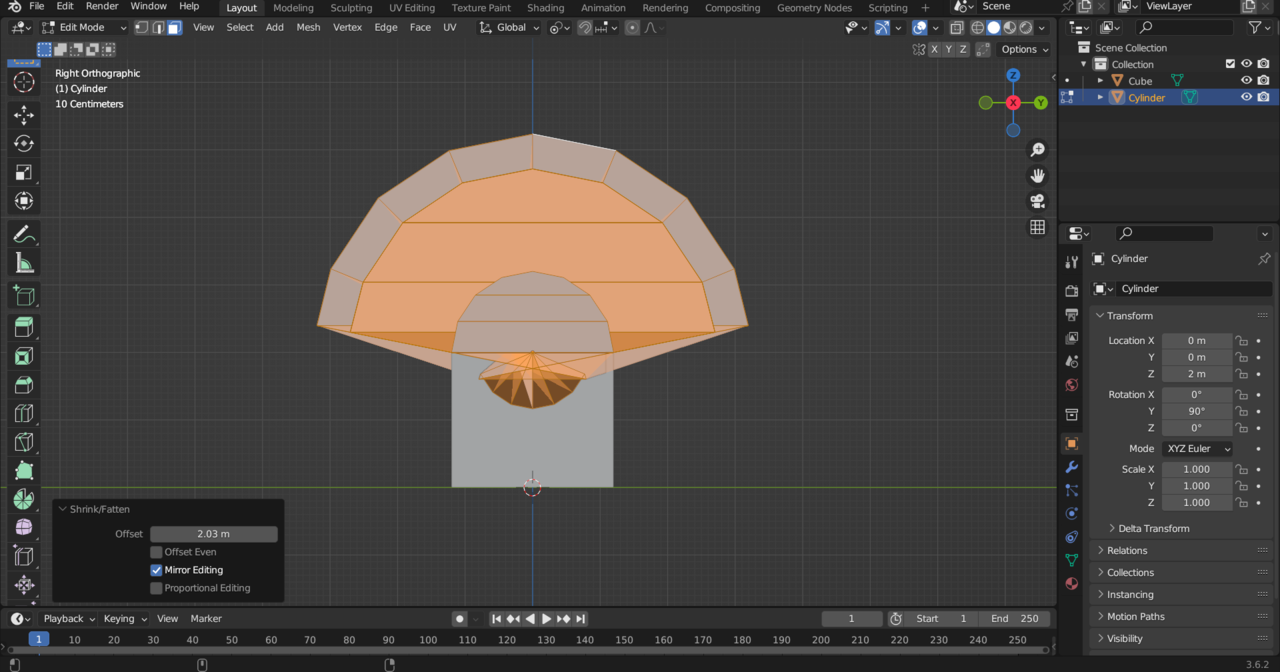Enable the Offset Even checkbox
The height and width of the screenshot is (672, 1280).
click(x=157, y=552)
